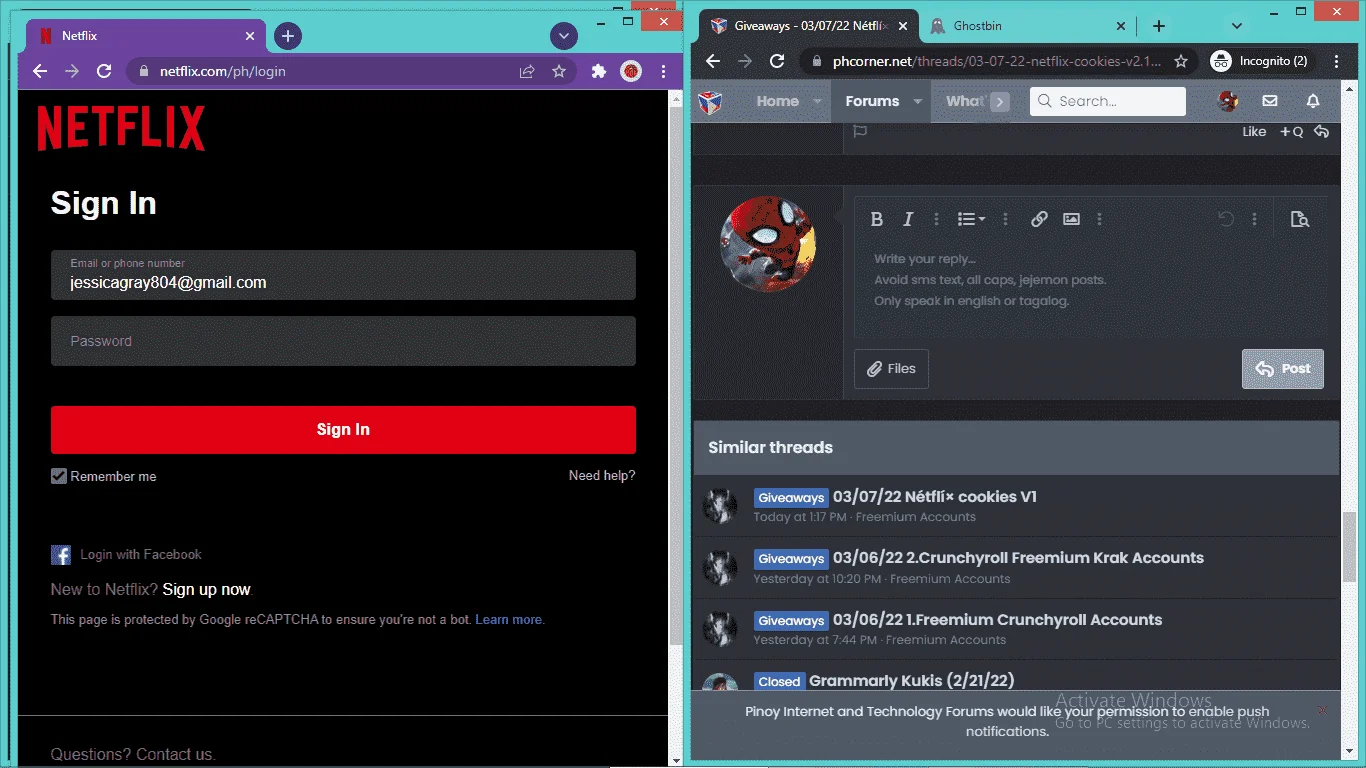Insert an image in the reply editor
Image resolution: width=1366 pixels, height=768 pixels.
[1071, 219]
